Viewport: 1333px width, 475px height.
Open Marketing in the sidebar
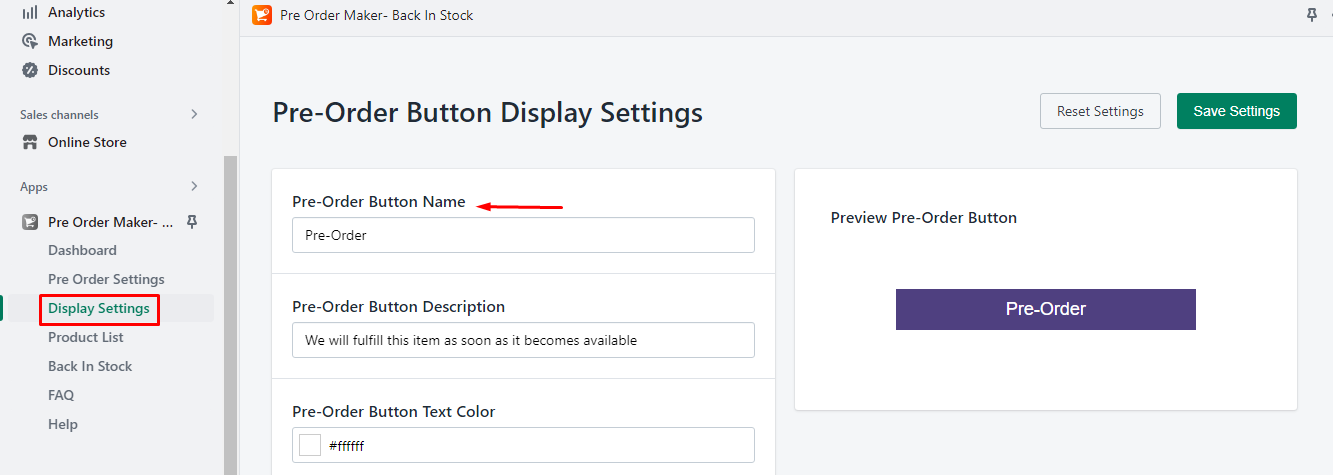click(80, 41)
